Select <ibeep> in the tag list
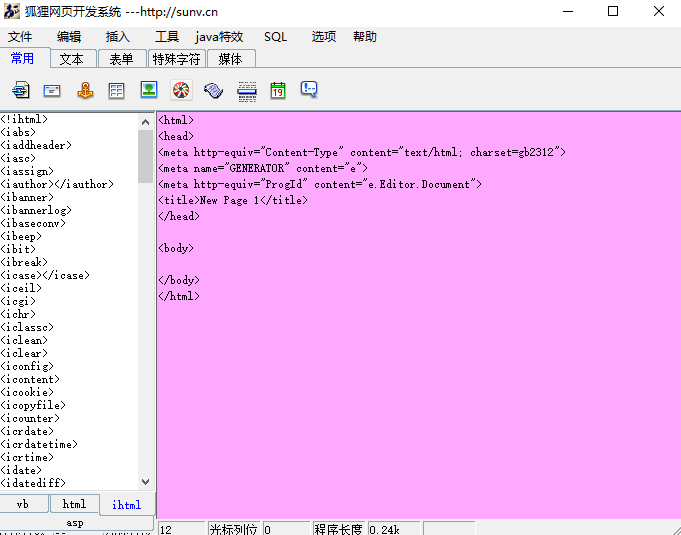This screenshot has height=535, width=681. [21, 236]
